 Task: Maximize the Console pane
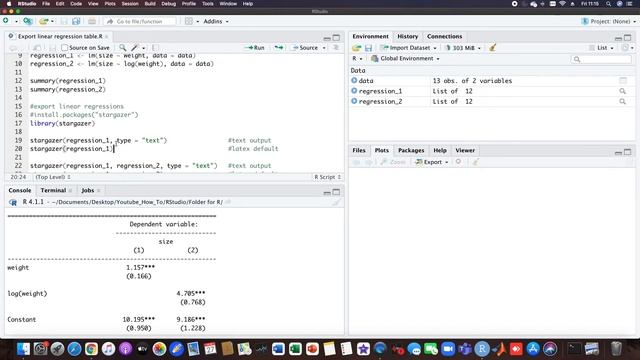[336, 192]
